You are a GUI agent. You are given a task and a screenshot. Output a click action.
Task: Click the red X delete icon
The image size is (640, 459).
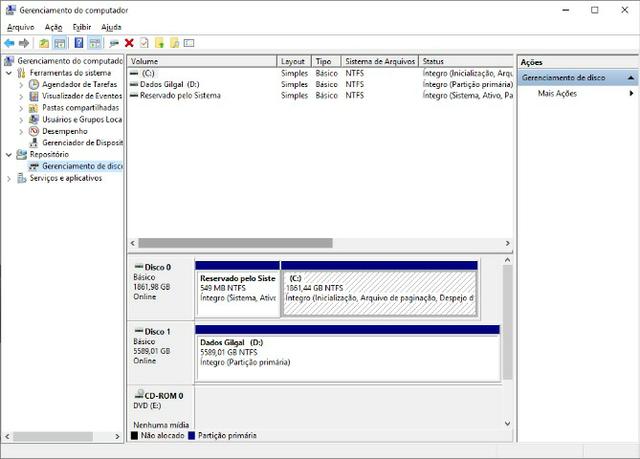129,43
